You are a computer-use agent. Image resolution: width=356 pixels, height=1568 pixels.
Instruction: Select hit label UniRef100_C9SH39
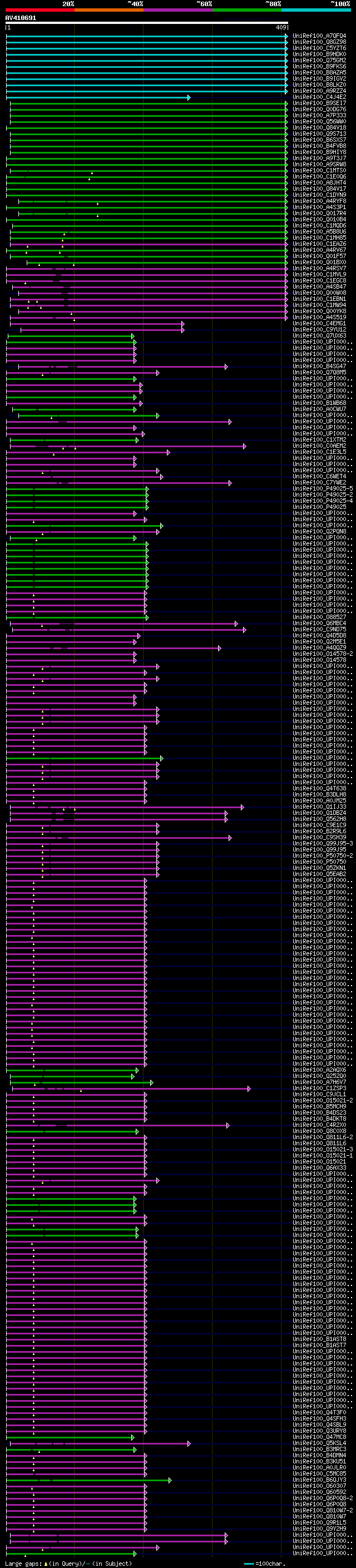point(319,837)
